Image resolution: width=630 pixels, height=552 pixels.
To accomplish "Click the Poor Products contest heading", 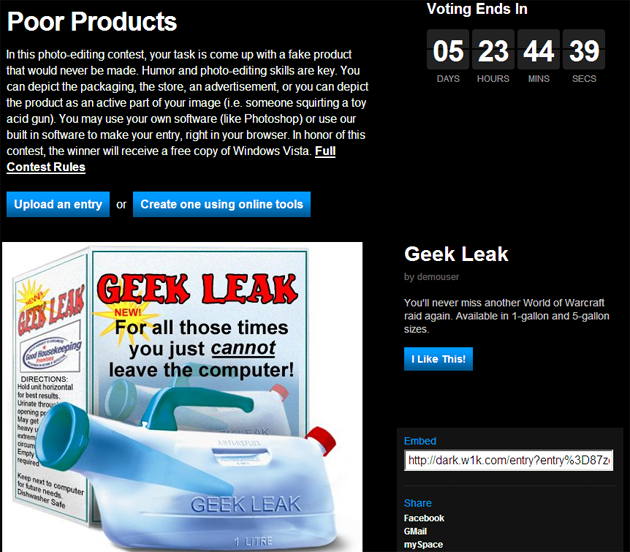I will click(x=92, y=21).
